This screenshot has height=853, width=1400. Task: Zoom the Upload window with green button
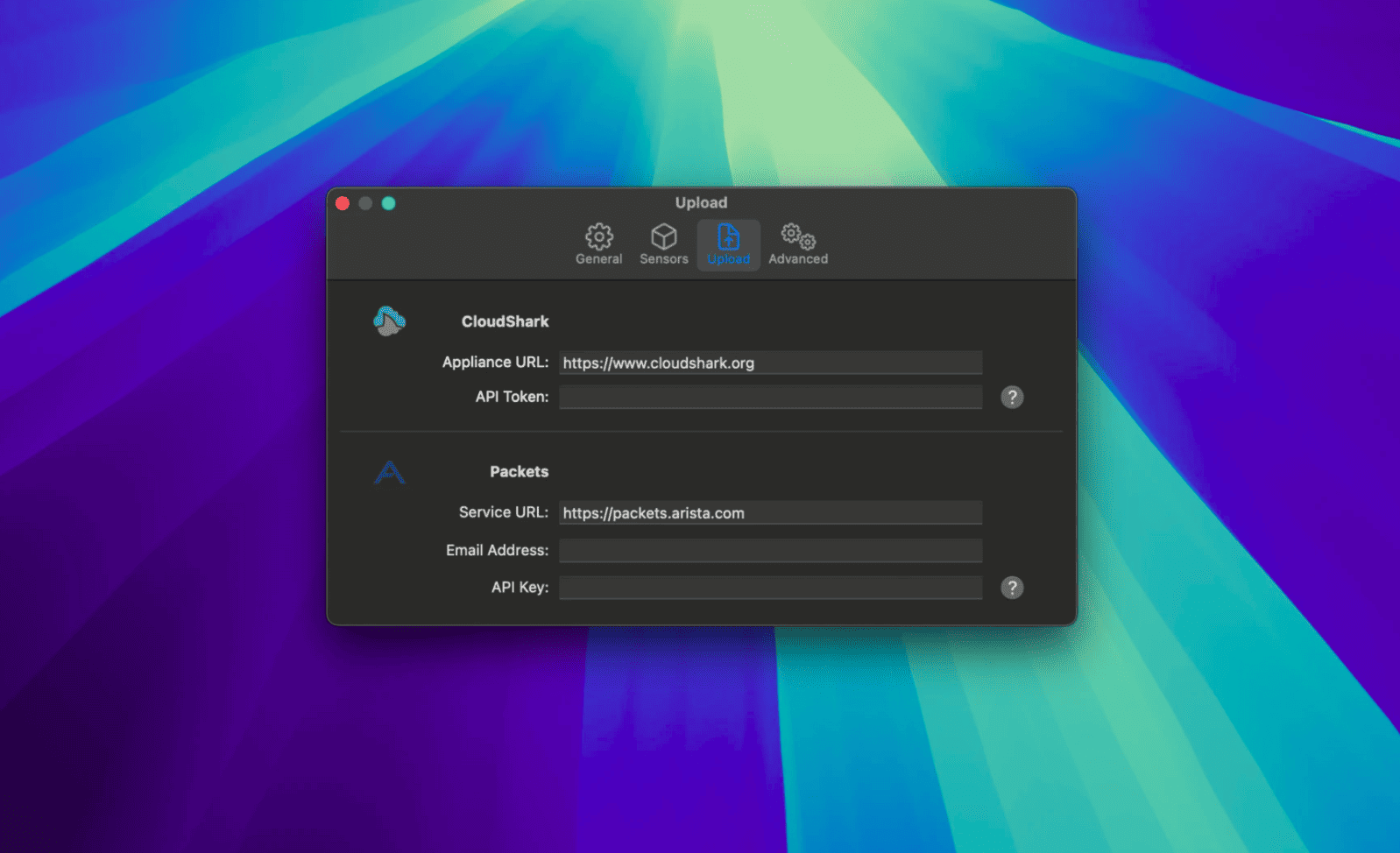(388, 203)
